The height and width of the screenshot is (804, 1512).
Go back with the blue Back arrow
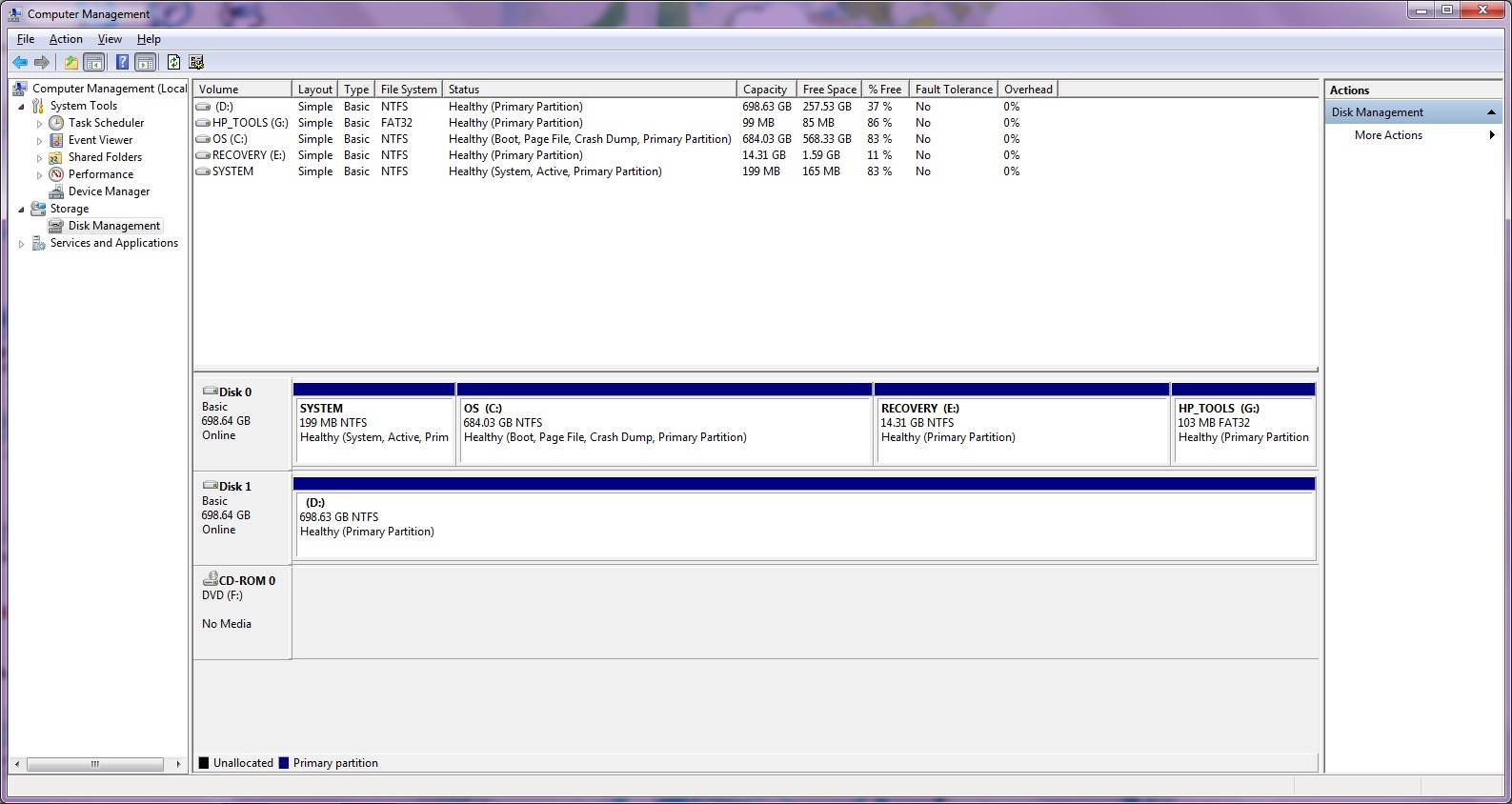(20, 62)
